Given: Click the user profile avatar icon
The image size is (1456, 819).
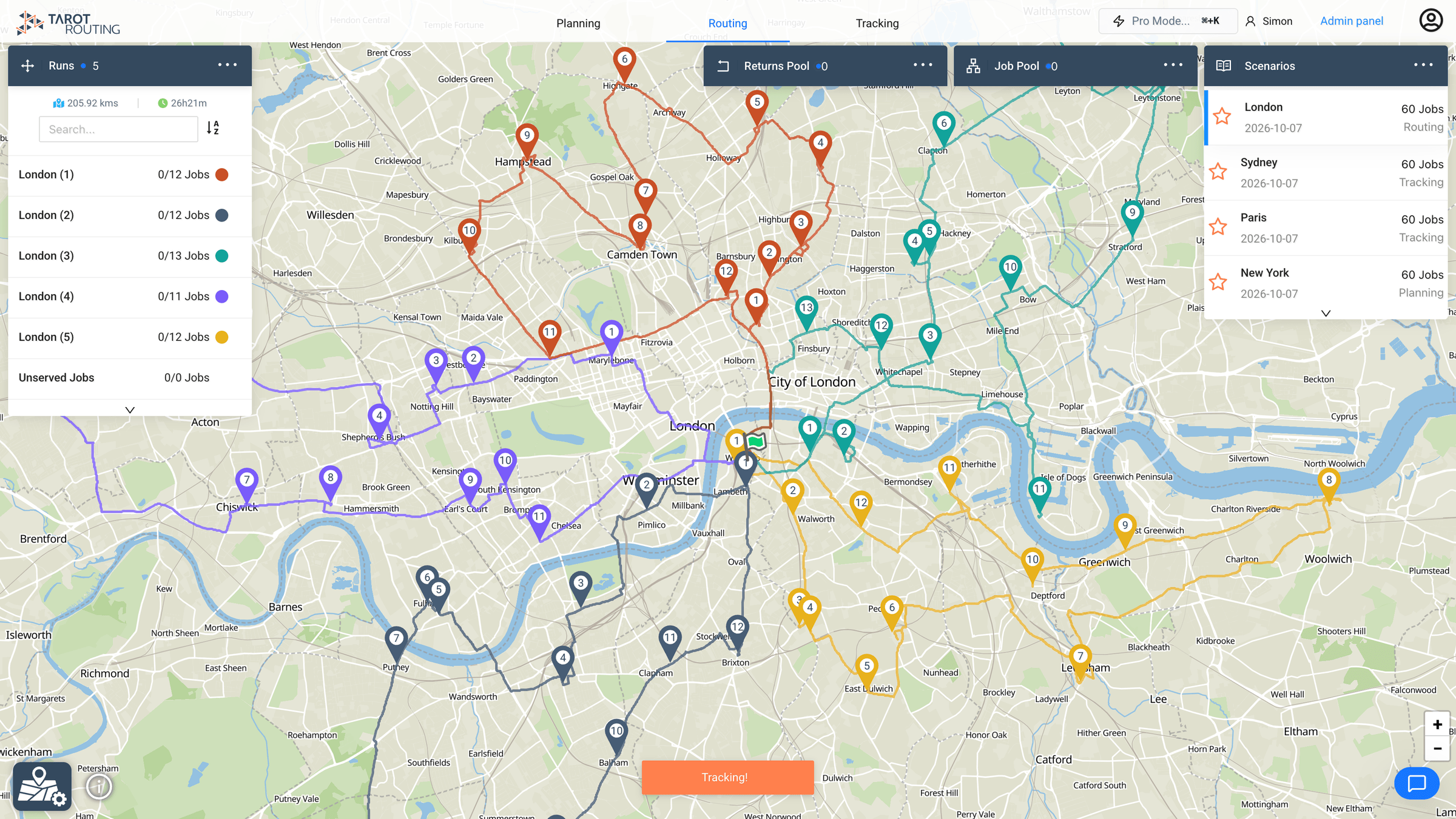Looking at the screenshot, I should point(1431,21).
